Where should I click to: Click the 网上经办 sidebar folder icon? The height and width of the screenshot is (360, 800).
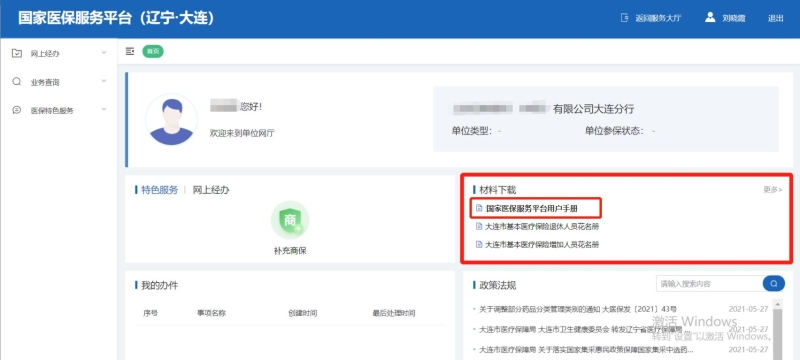click(x=17, y=53)
